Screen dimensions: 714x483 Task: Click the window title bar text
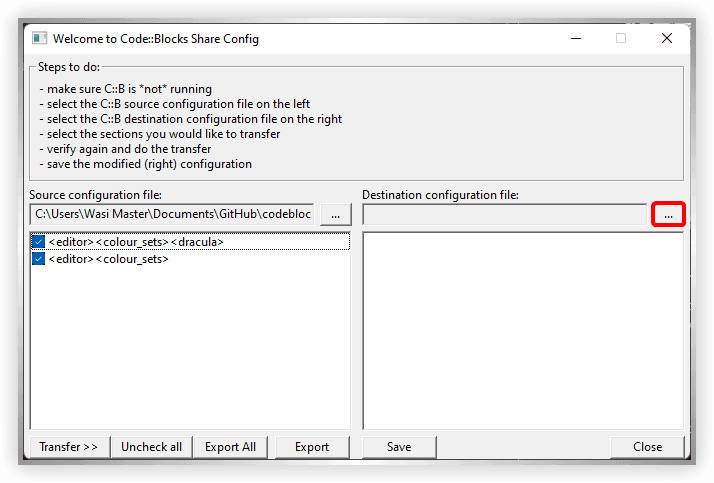click(x=156, y=39)
